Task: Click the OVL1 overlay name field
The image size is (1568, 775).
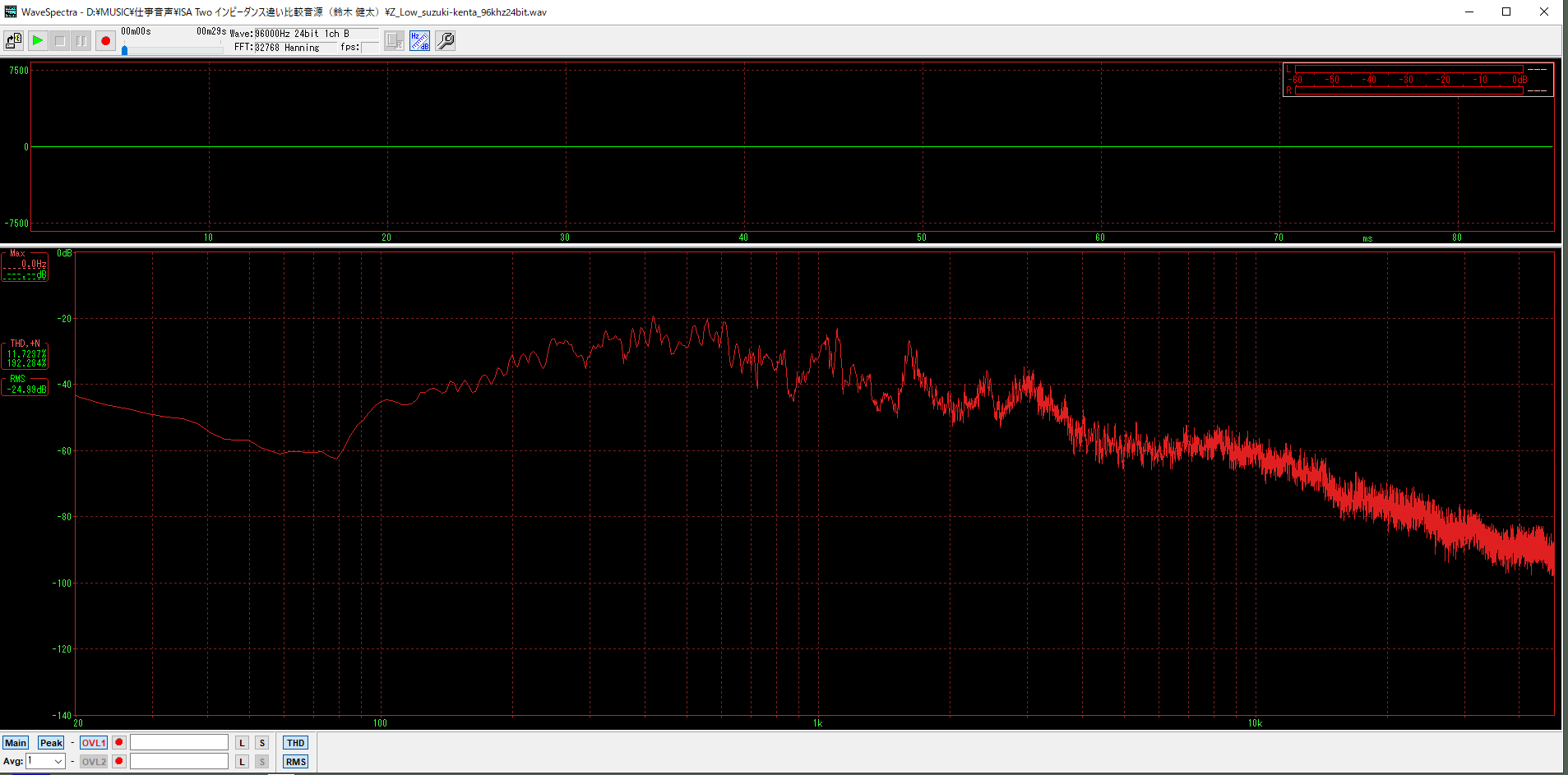Action: 179,743
